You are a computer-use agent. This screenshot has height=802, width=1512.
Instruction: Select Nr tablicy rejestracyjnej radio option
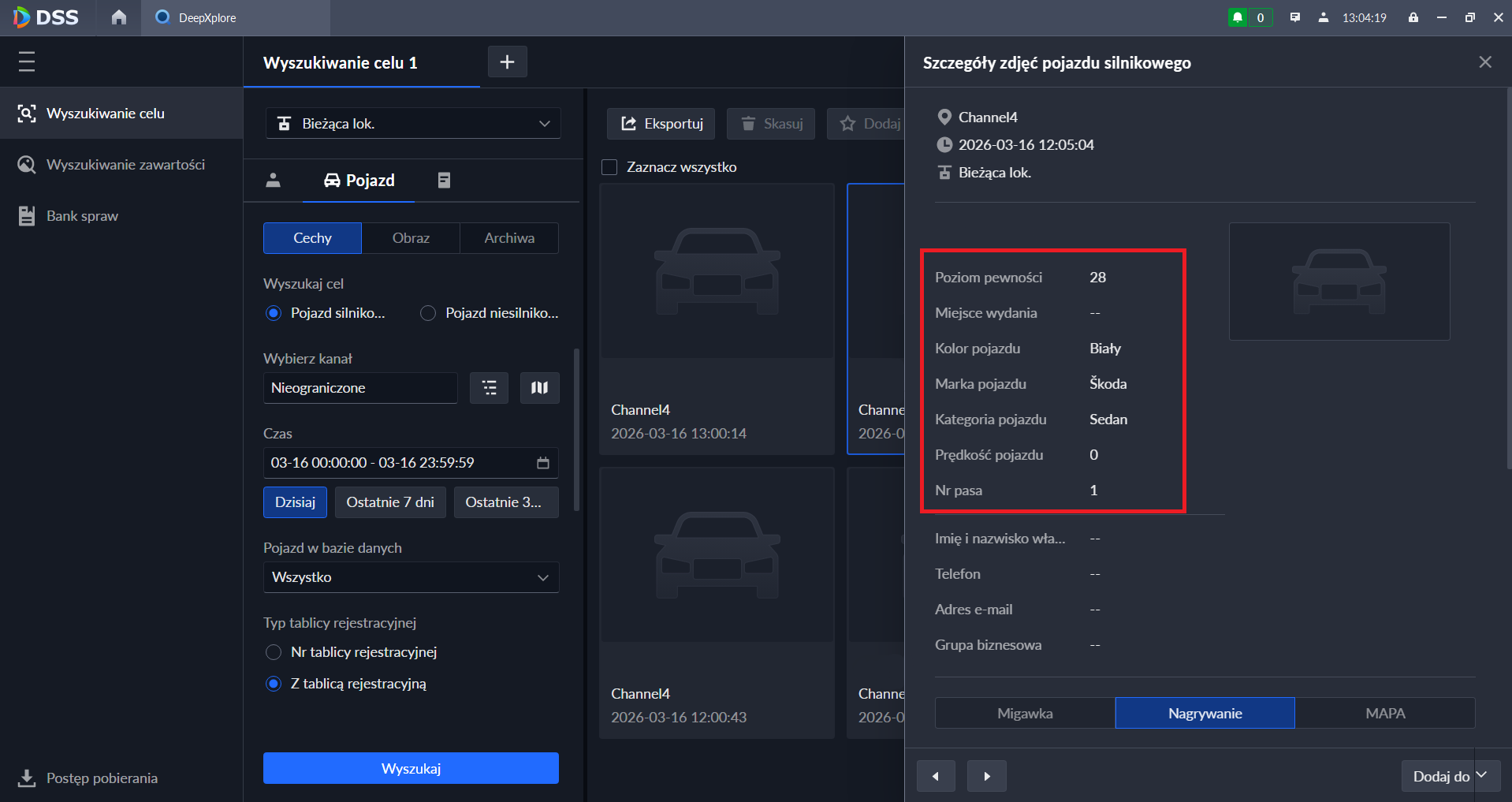tap(274, 652)
